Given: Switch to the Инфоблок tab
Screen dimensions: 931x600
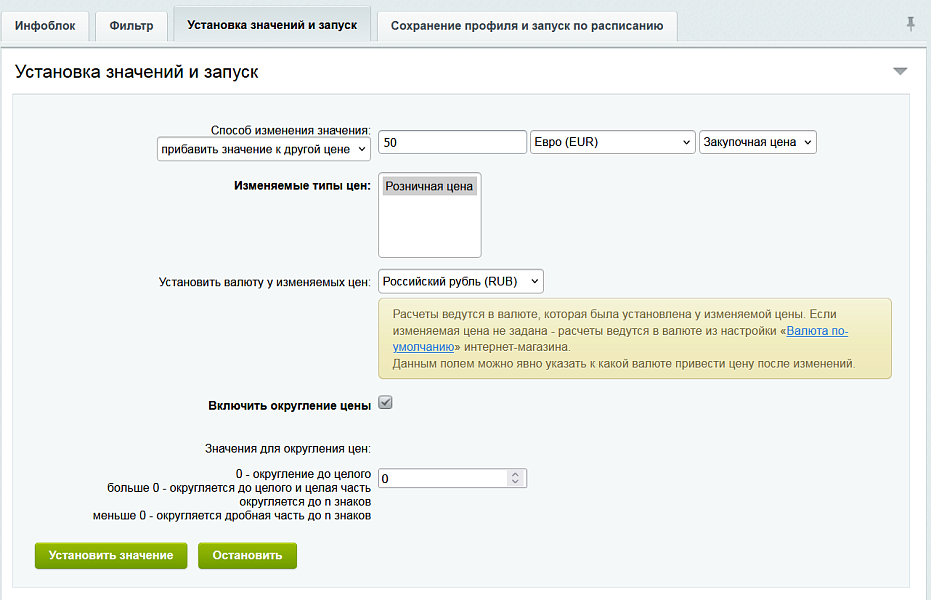Looking at the screenshot, I should click(45, 27).
